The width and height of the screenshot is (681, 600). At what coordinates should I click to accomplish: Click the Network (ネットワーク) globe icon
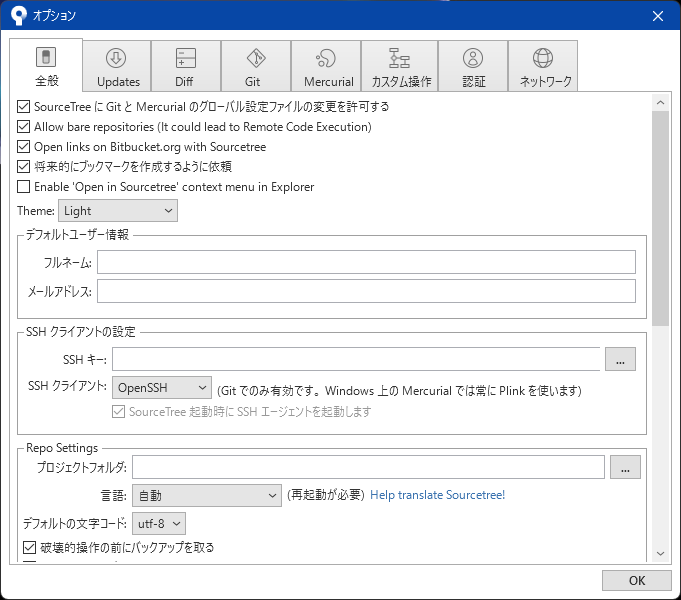pyautogui.click(x=542, y=58)
